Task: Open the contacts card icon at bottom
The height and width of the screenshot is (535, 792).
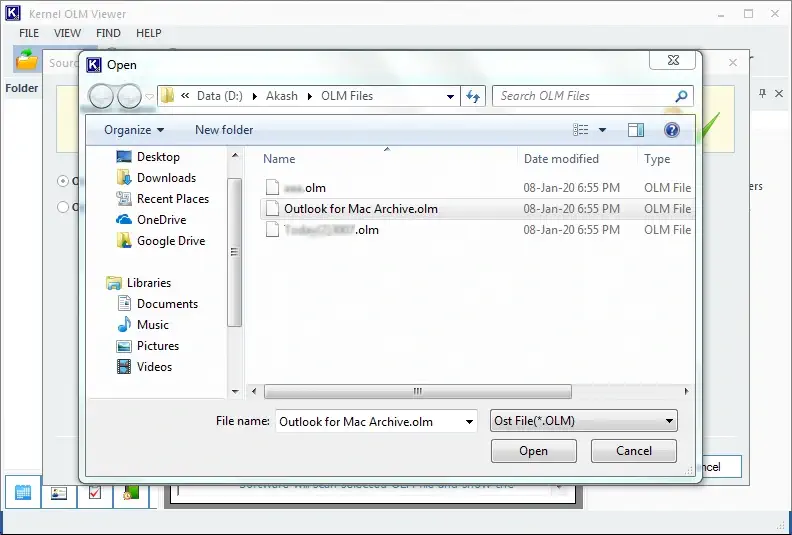Action: (x=59, y=493)
